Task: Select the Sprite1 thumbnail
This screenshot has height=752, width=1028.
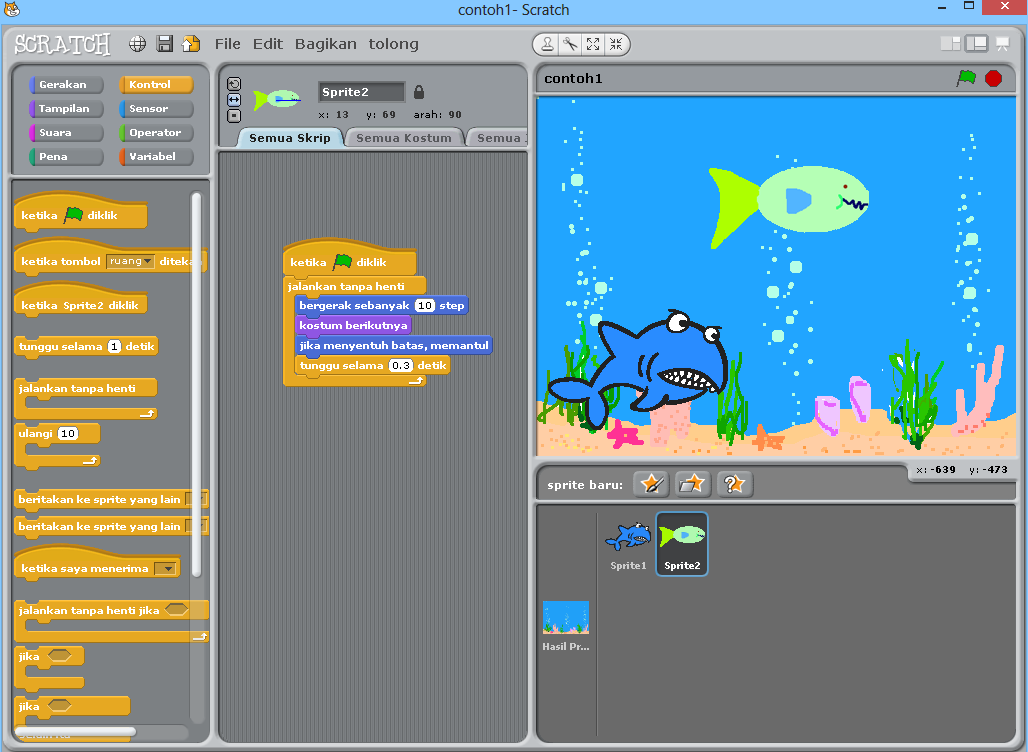Action: coord(628,540)
